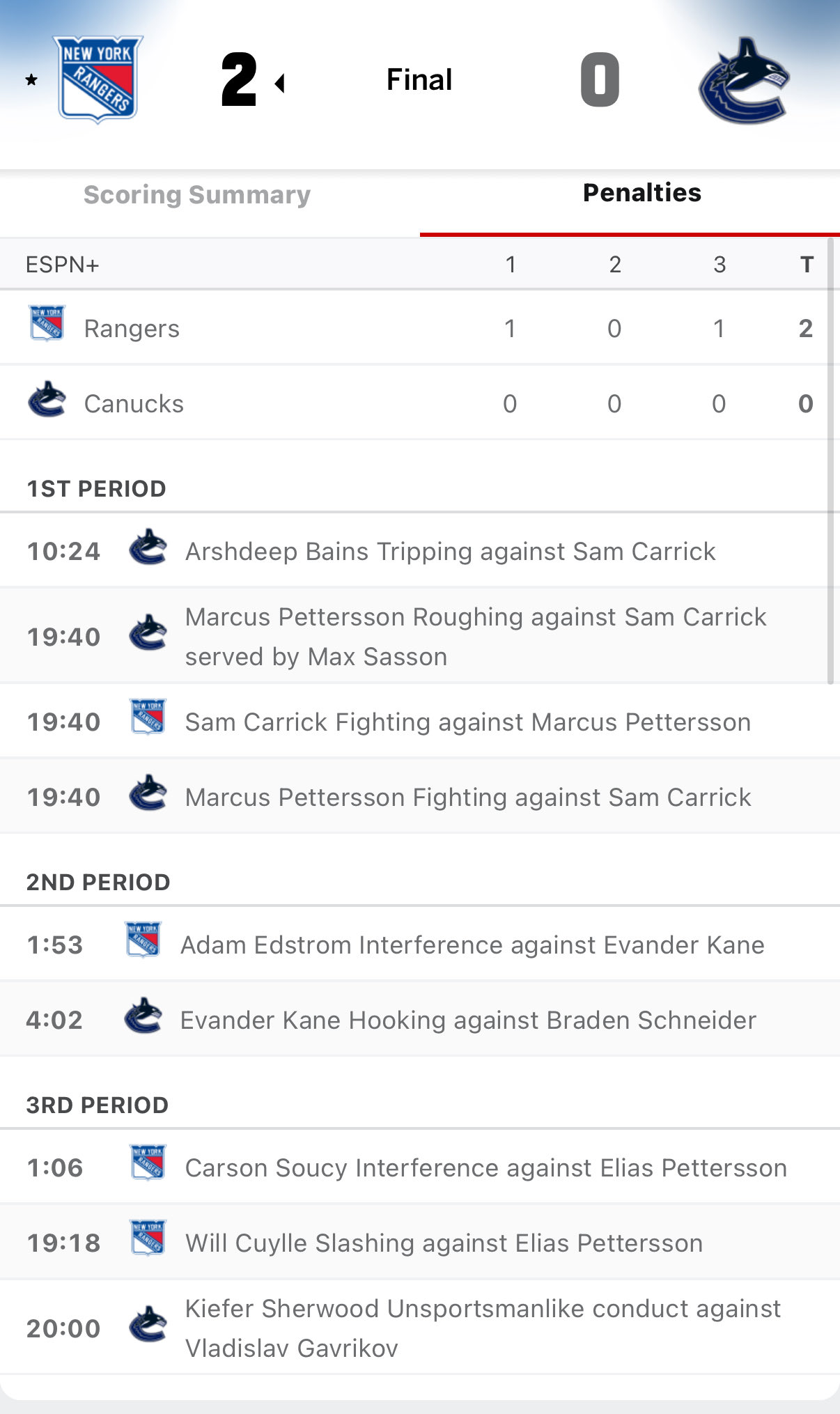Tap Canucks logo beside Evander Kane hooking
Screen dimensions: 840x1414
[143, 1016]
